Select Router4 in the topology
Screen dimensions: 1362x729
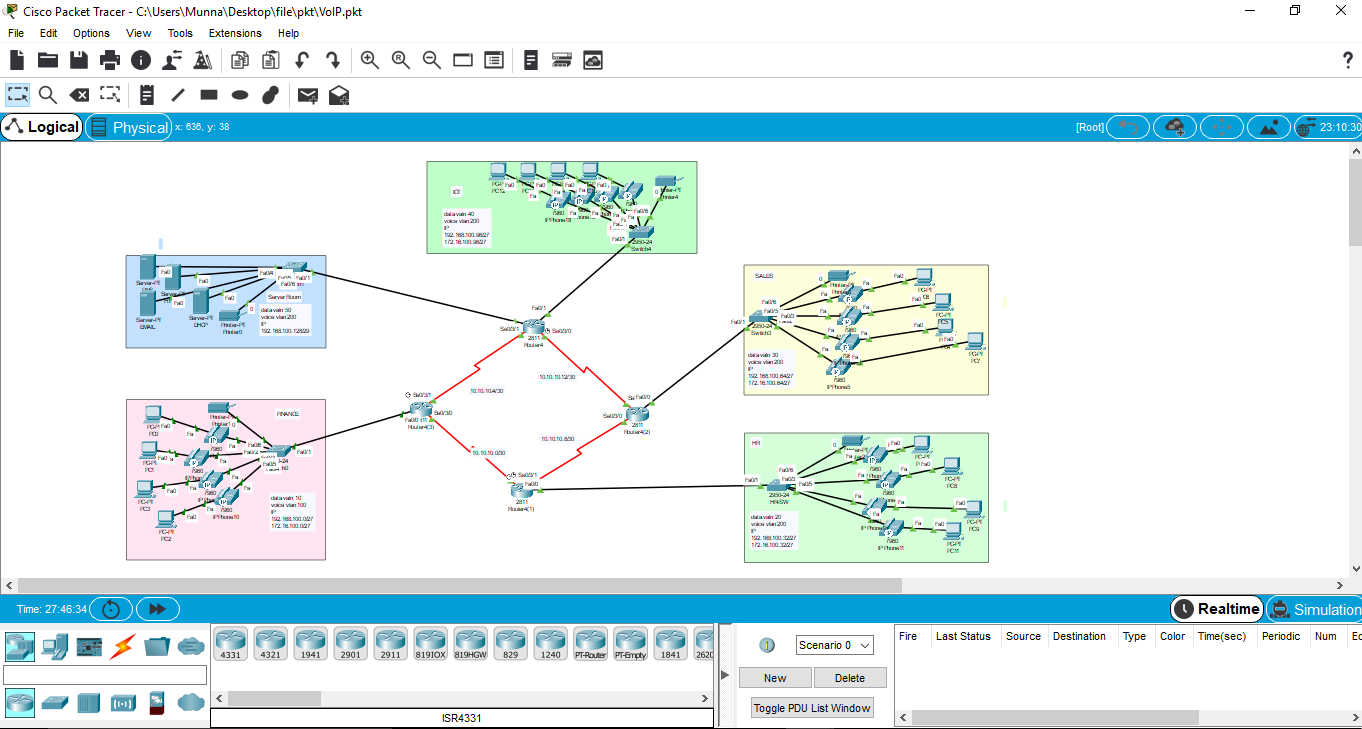[x=533, y=328]
